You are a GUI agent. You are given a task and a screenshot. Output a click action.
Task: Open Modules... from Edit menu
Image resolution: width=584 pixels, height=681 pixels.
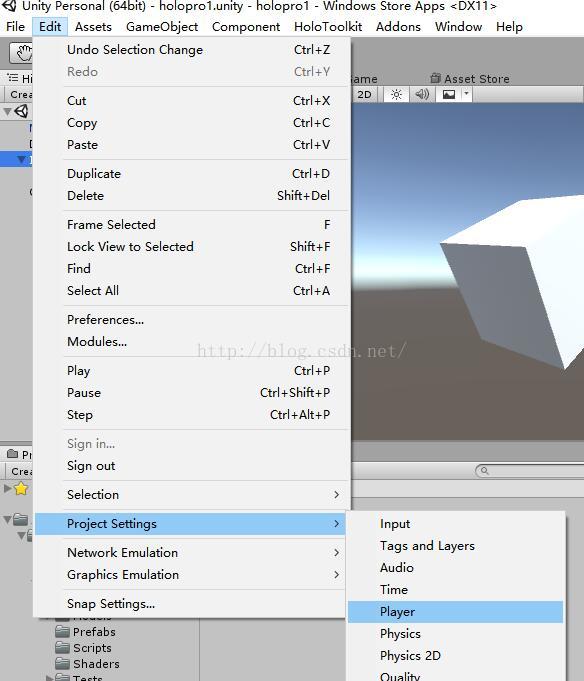click(191, 341)
